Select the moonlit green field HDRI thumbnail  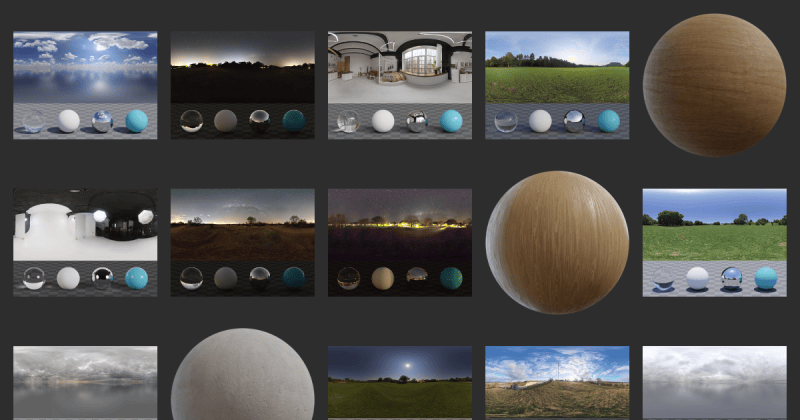pyautogui.click(x=399, y=383)
